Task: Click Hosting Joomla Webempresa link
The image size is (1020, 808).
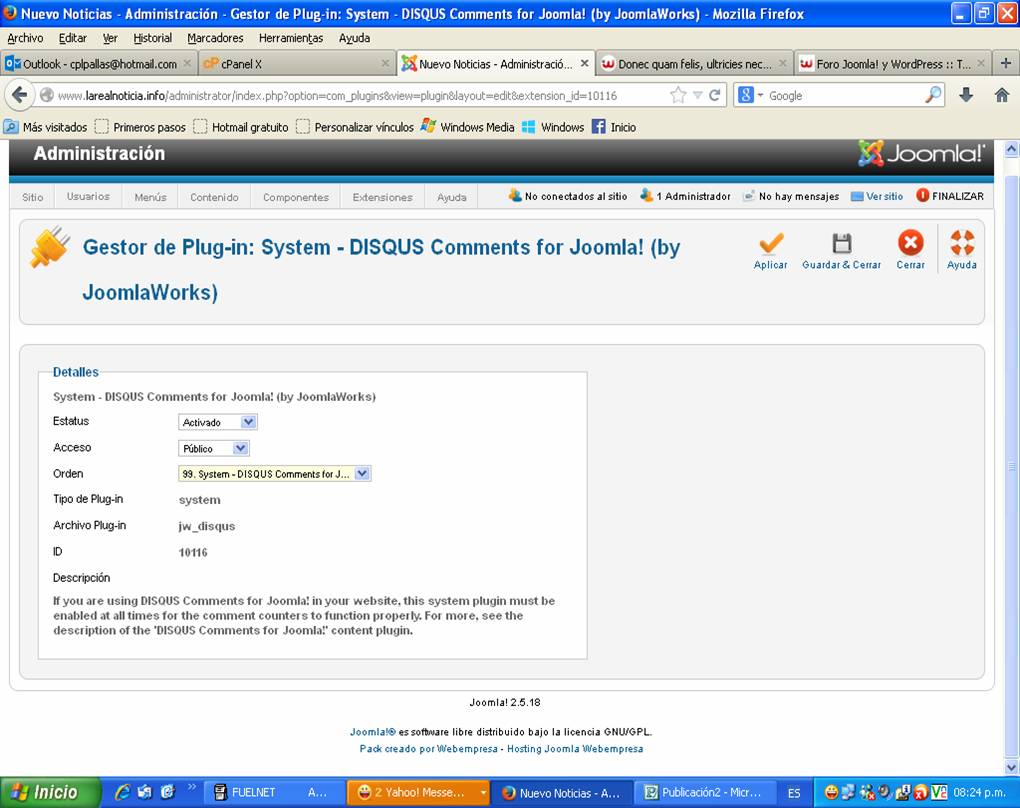Action: pyautogui.click(x=575, y=749)
